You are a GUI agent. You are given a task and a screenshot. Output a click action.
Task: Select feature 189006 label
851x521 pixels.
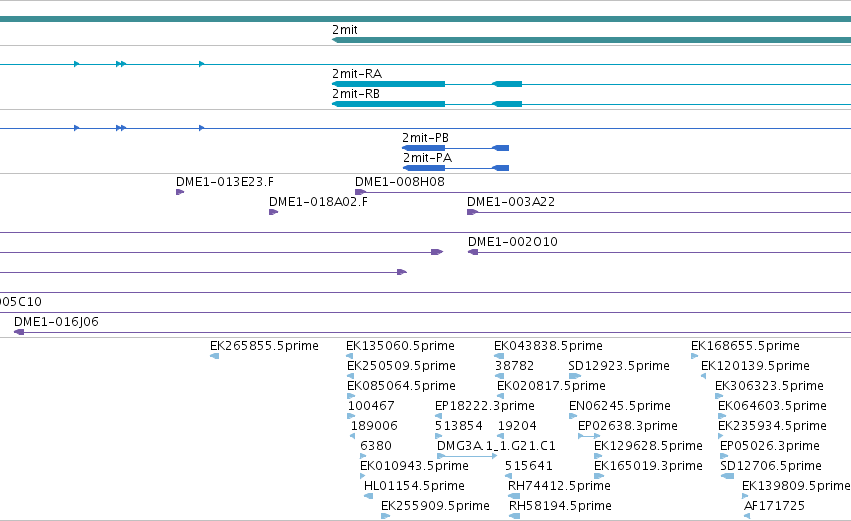(x=374, y=426)
